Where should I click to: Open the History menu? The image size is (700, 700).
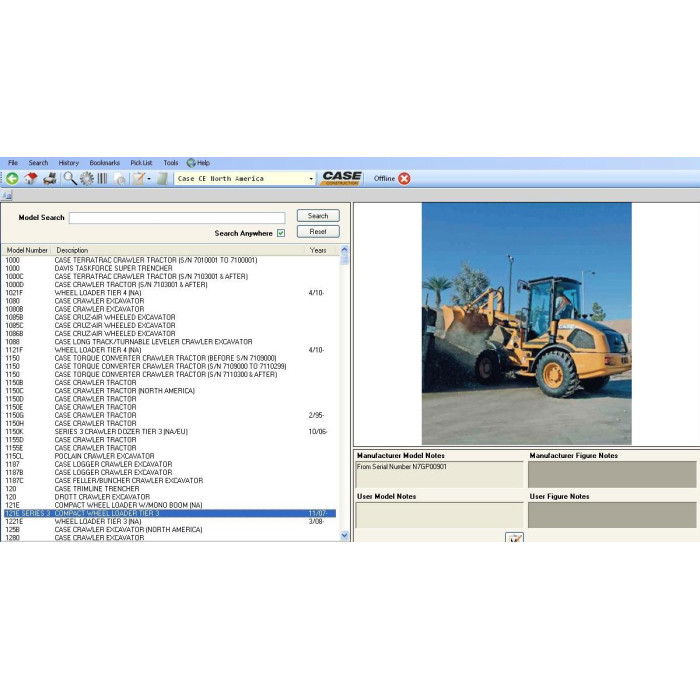(68, 163)
